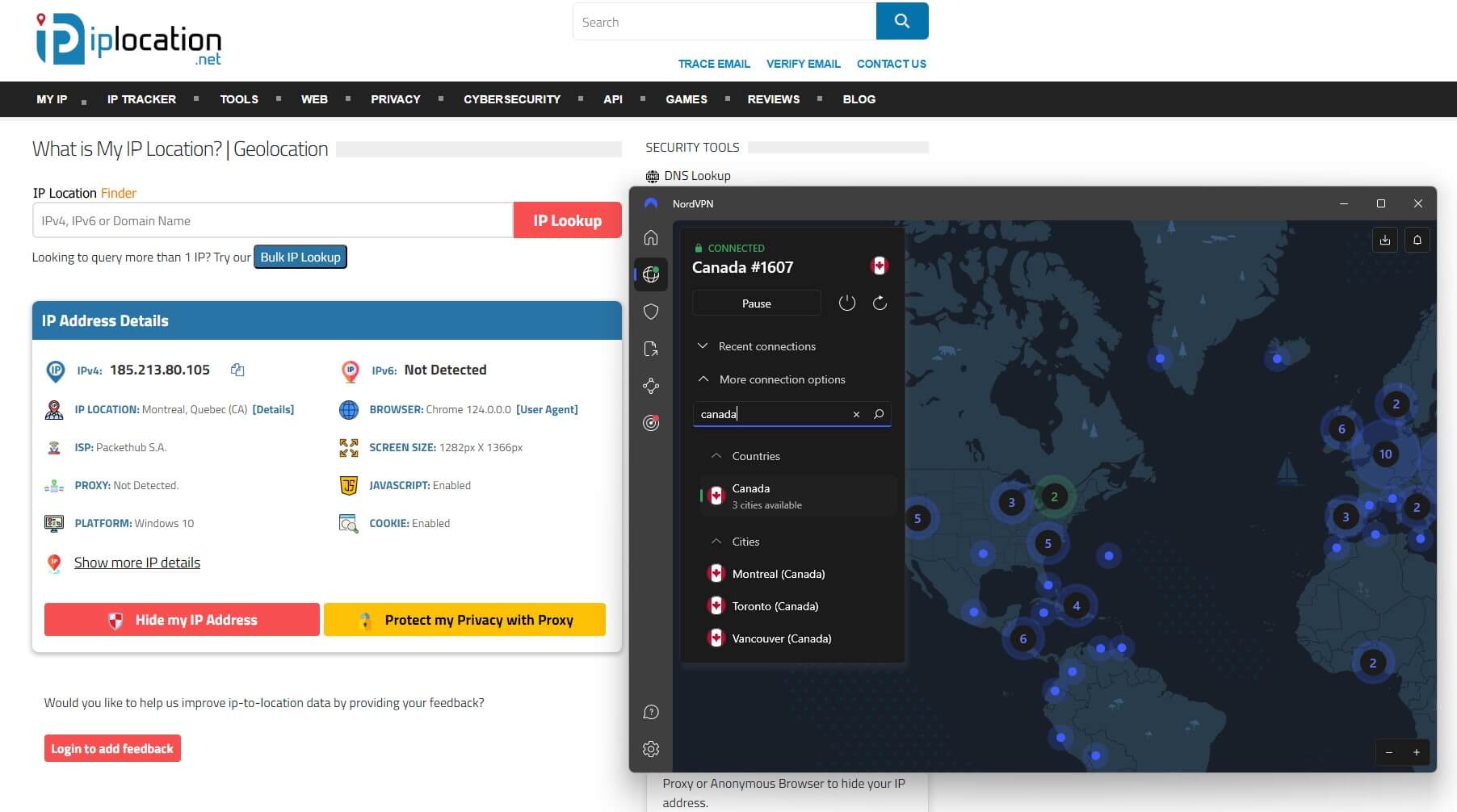This screenshot has height=812, width=1457.
Task: Open NordVPN home icon in sidebar
Action: click(651, 237)
